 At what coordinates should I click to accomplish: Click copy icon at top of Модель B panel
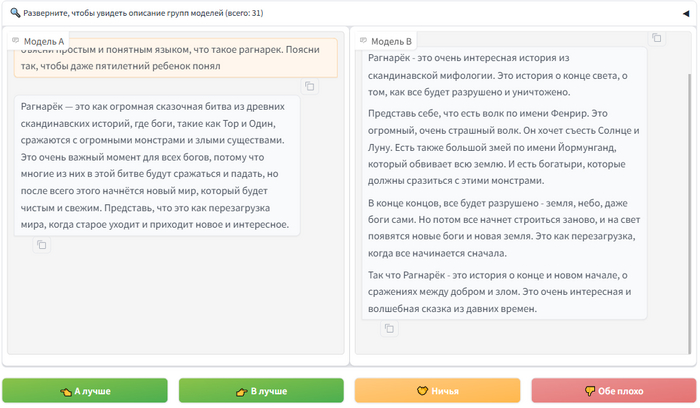click(656, 38)
